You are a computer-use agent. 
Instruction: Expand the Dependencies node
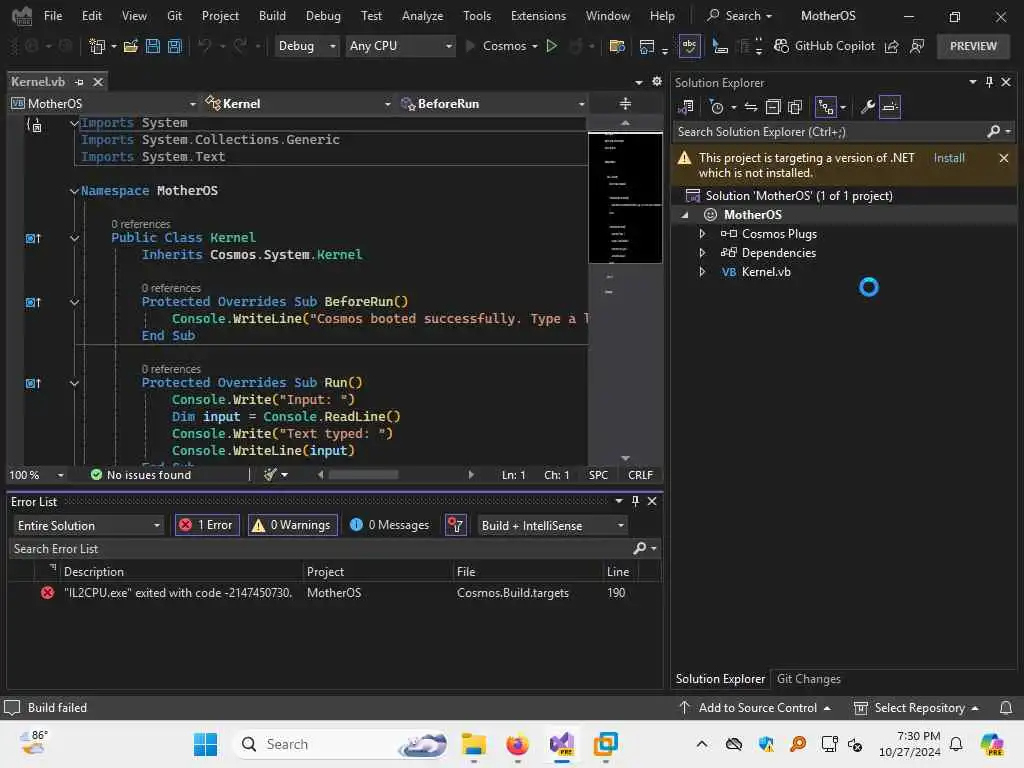click(x=702, y=253)
